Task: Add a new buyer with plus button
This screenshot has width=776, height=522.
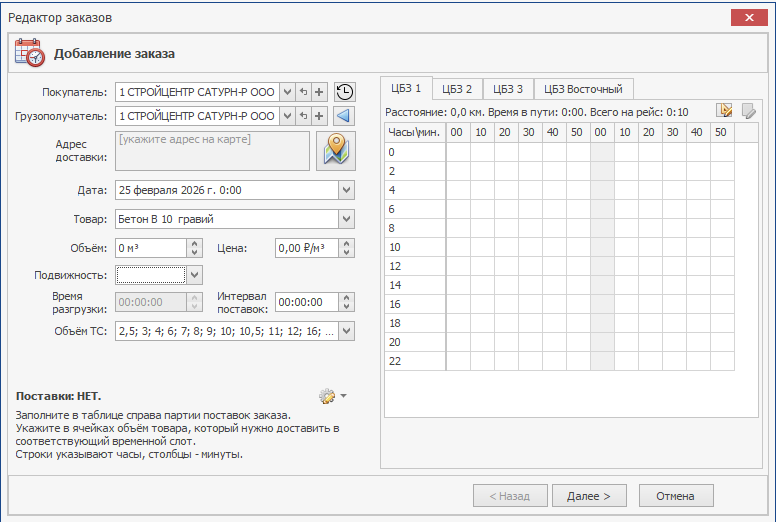Action: (x=319, y=92)
